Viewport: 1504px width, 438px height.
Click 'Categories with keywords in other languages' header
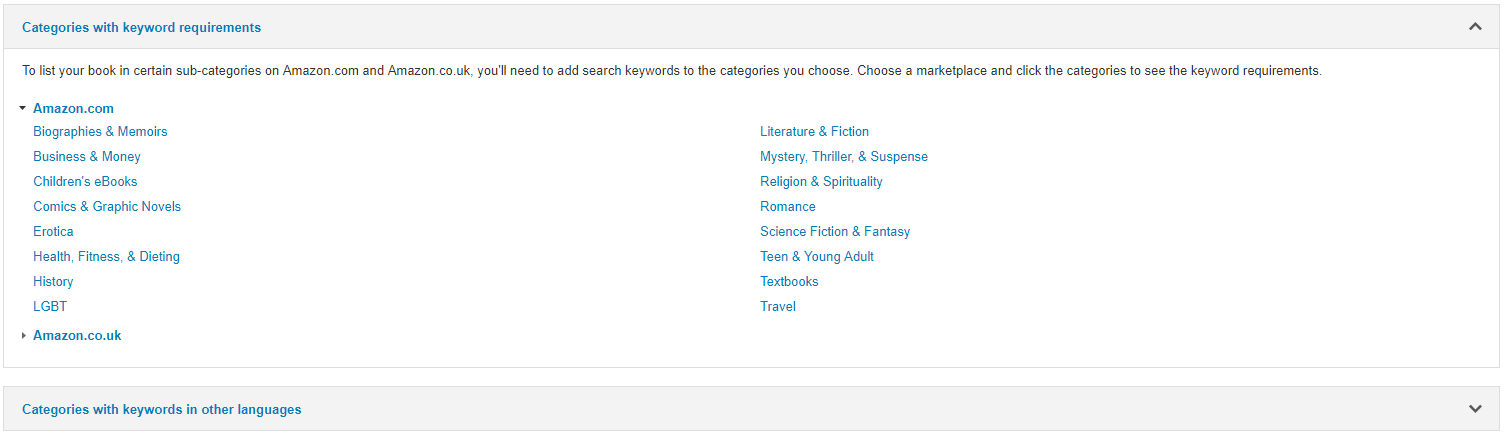click(x=161, y=410)
